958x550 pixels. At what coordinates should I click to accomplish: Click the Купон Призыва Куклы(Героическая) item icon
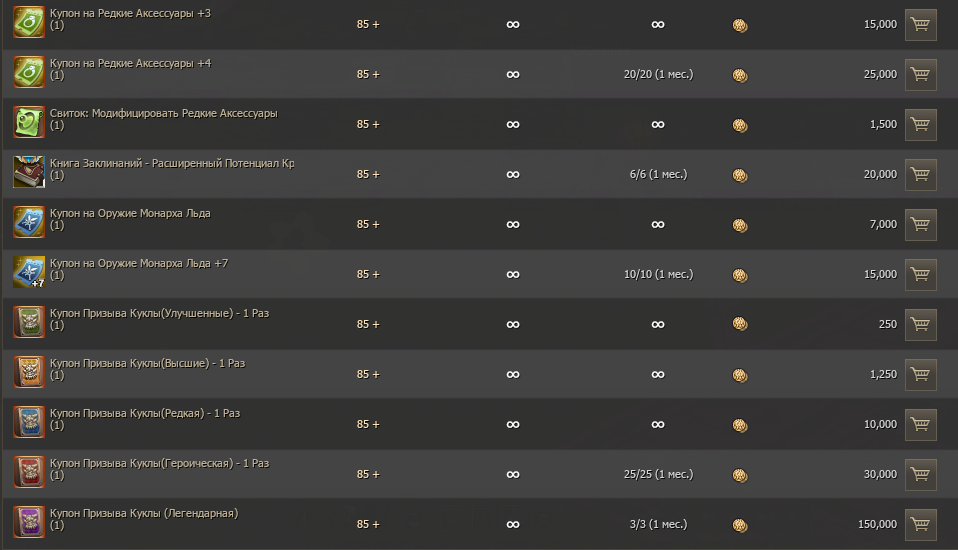(28, 472)
